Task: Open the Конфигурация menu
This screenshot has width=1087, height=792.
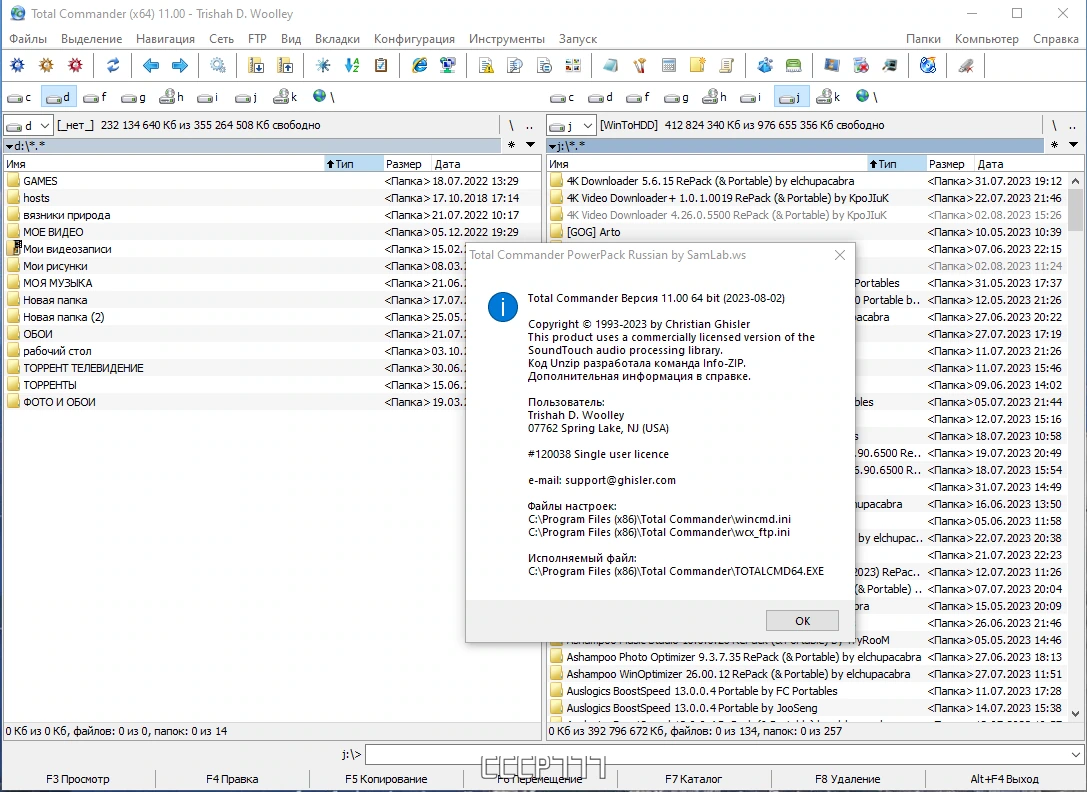Action: pyautogui.click(x=414, y=39)
